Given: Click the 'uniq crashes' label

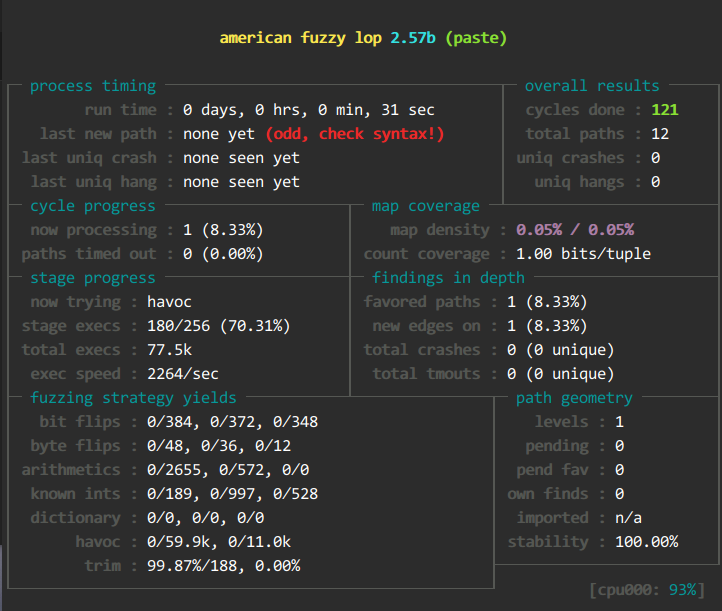Looking at the screenshot, I should coord(571,158).
